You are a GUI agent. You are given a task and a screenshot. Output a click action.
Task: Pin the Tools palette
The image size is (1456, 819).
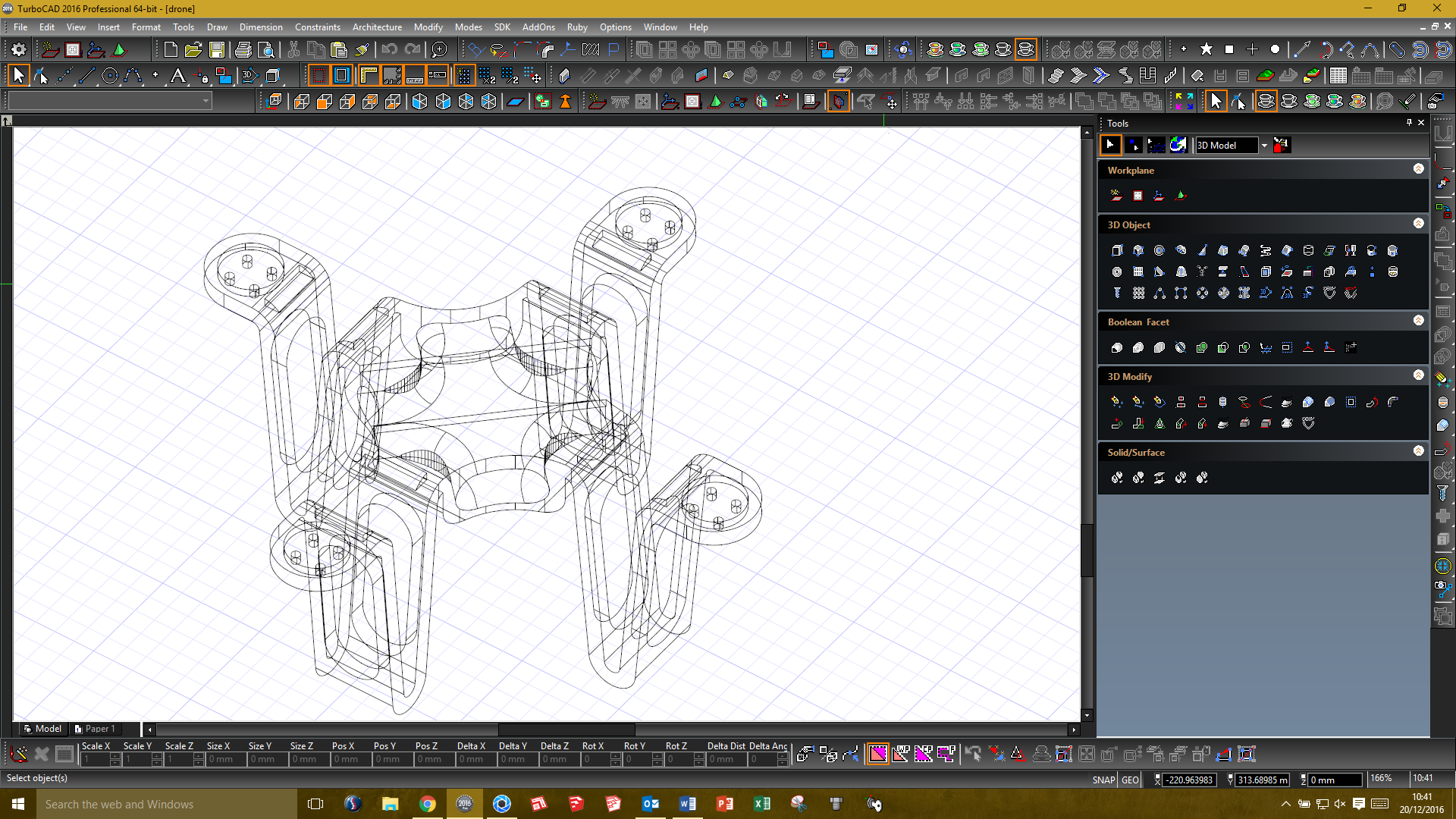[x=1409, y=123]
